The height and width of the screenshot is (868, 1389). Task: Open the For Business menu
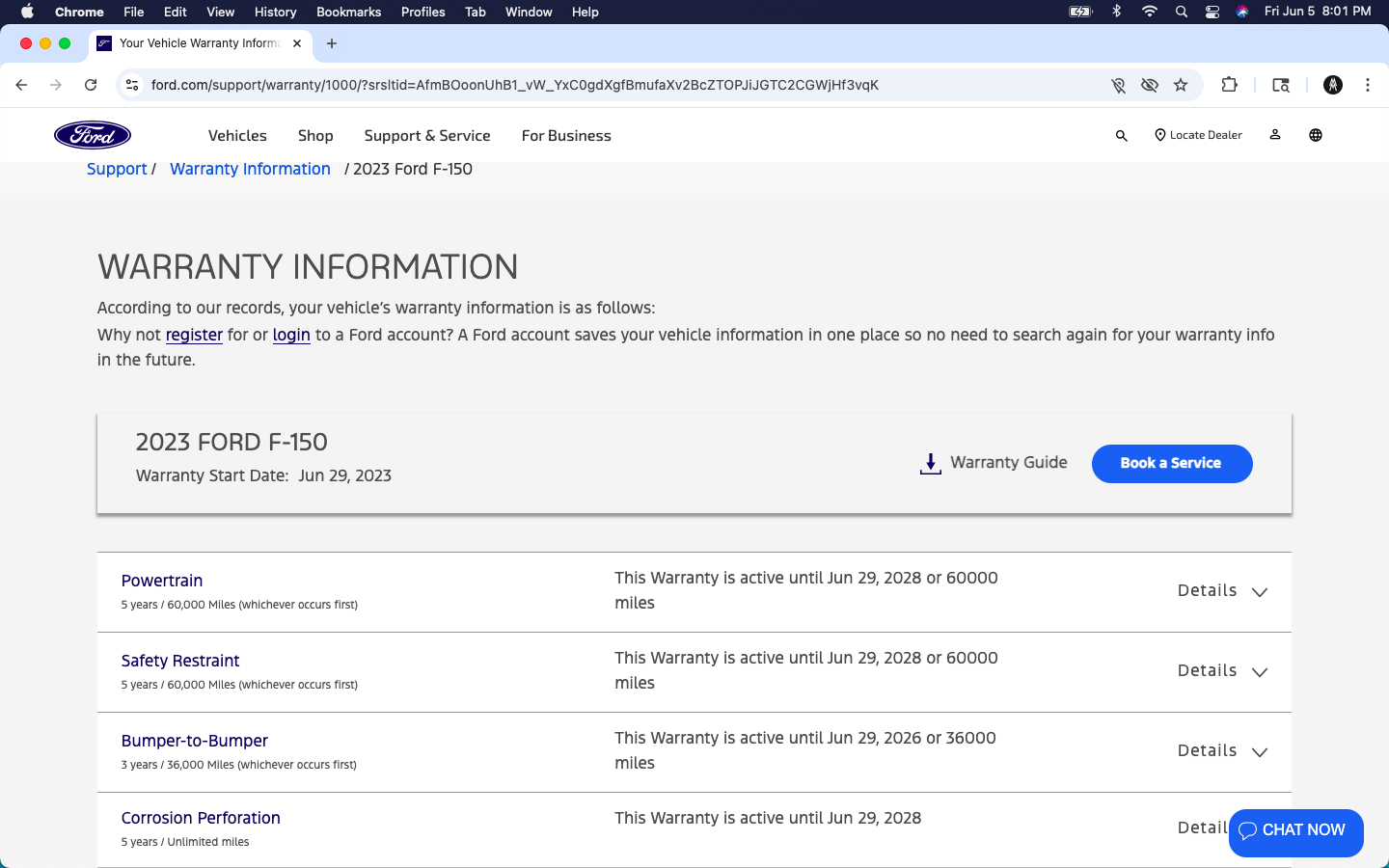[566, 136]
